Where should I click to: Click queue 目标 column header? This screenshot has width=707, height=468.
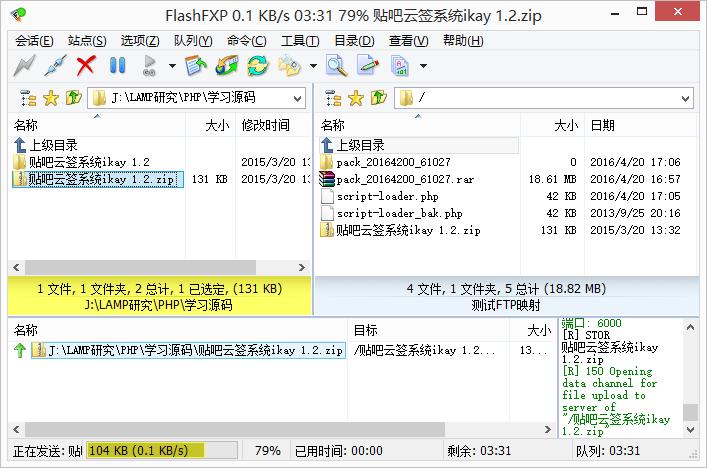(x=428, y=330)
